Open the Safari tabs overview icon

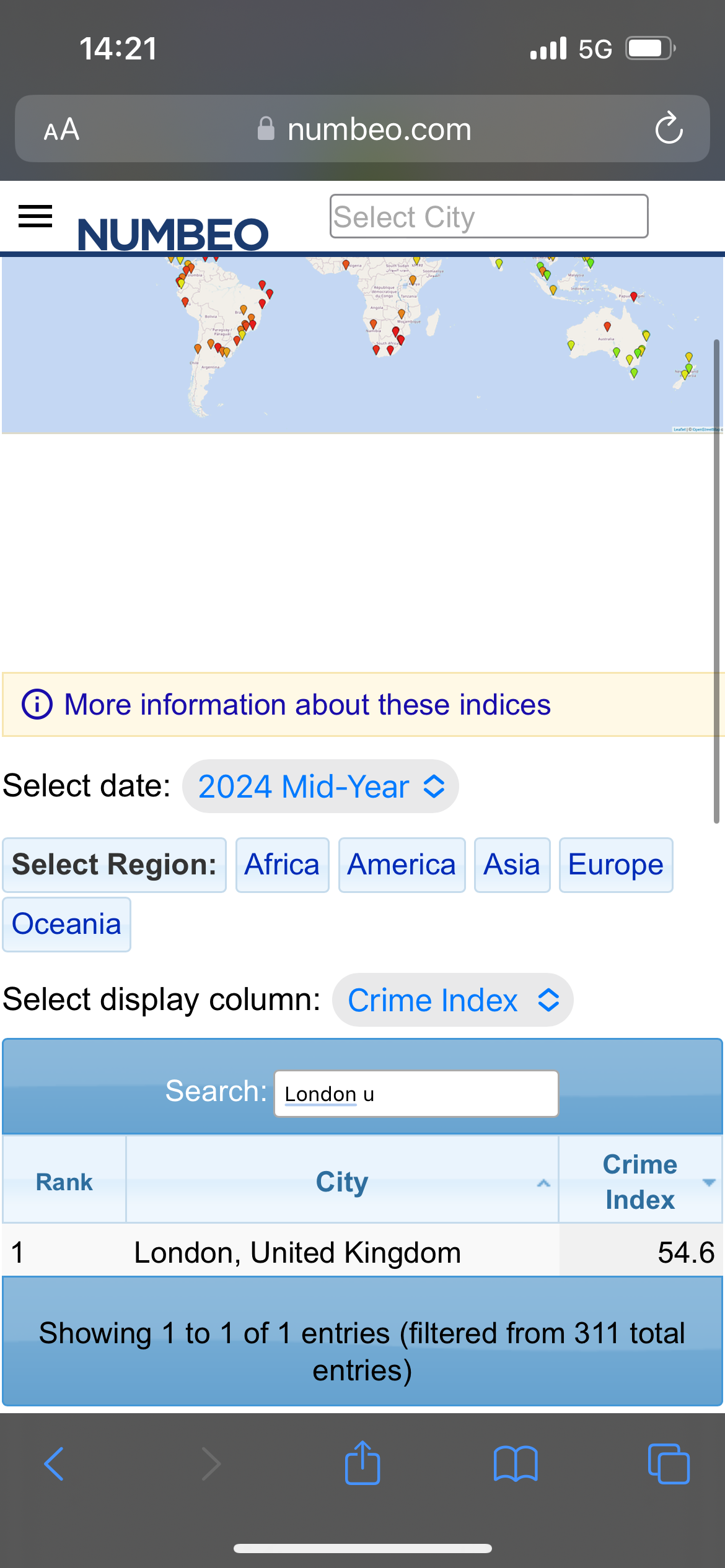[668, 1464]
